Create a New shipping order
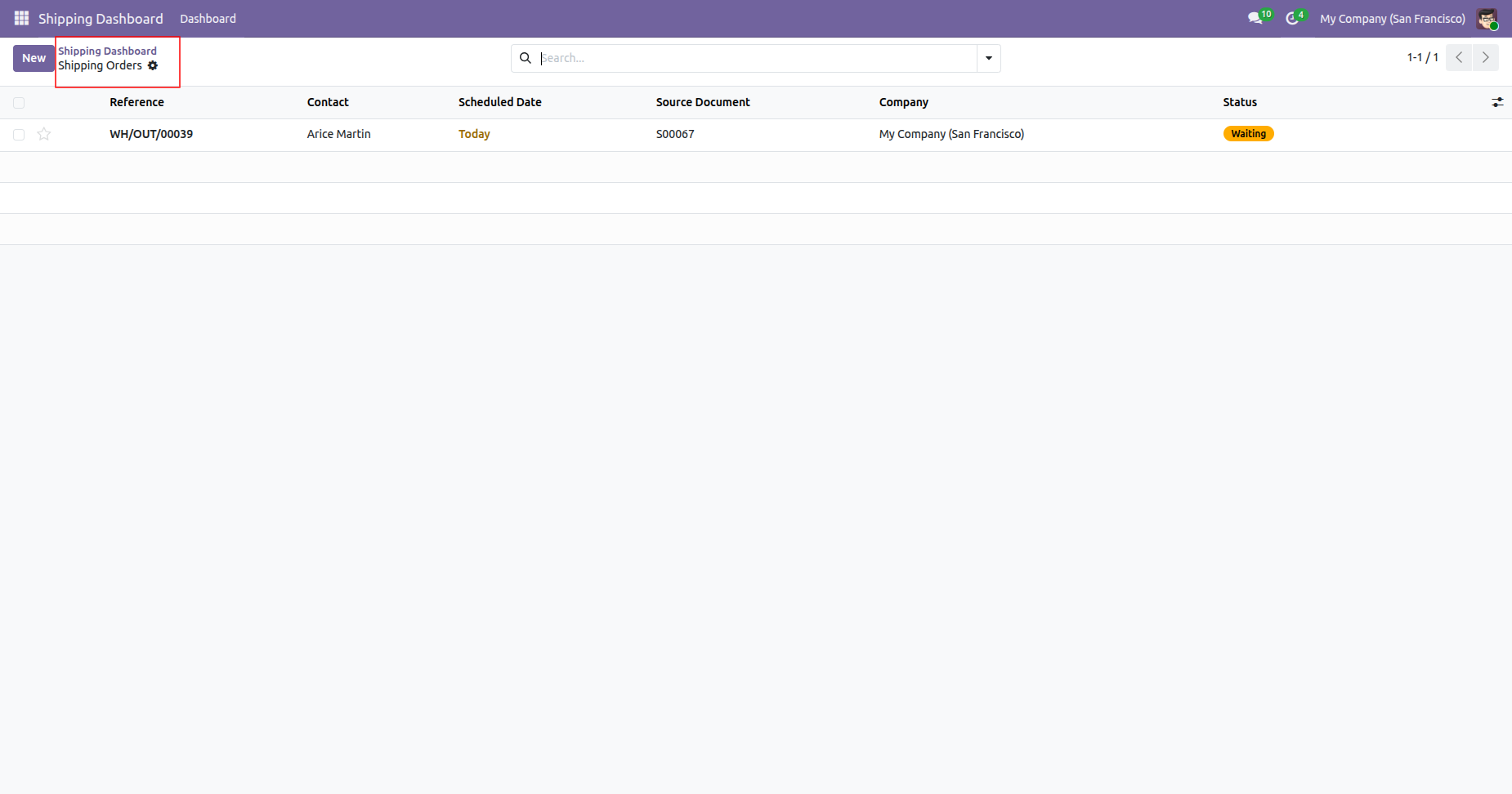The height and width of the screenshot is (794, 1512). coord(34,58)
